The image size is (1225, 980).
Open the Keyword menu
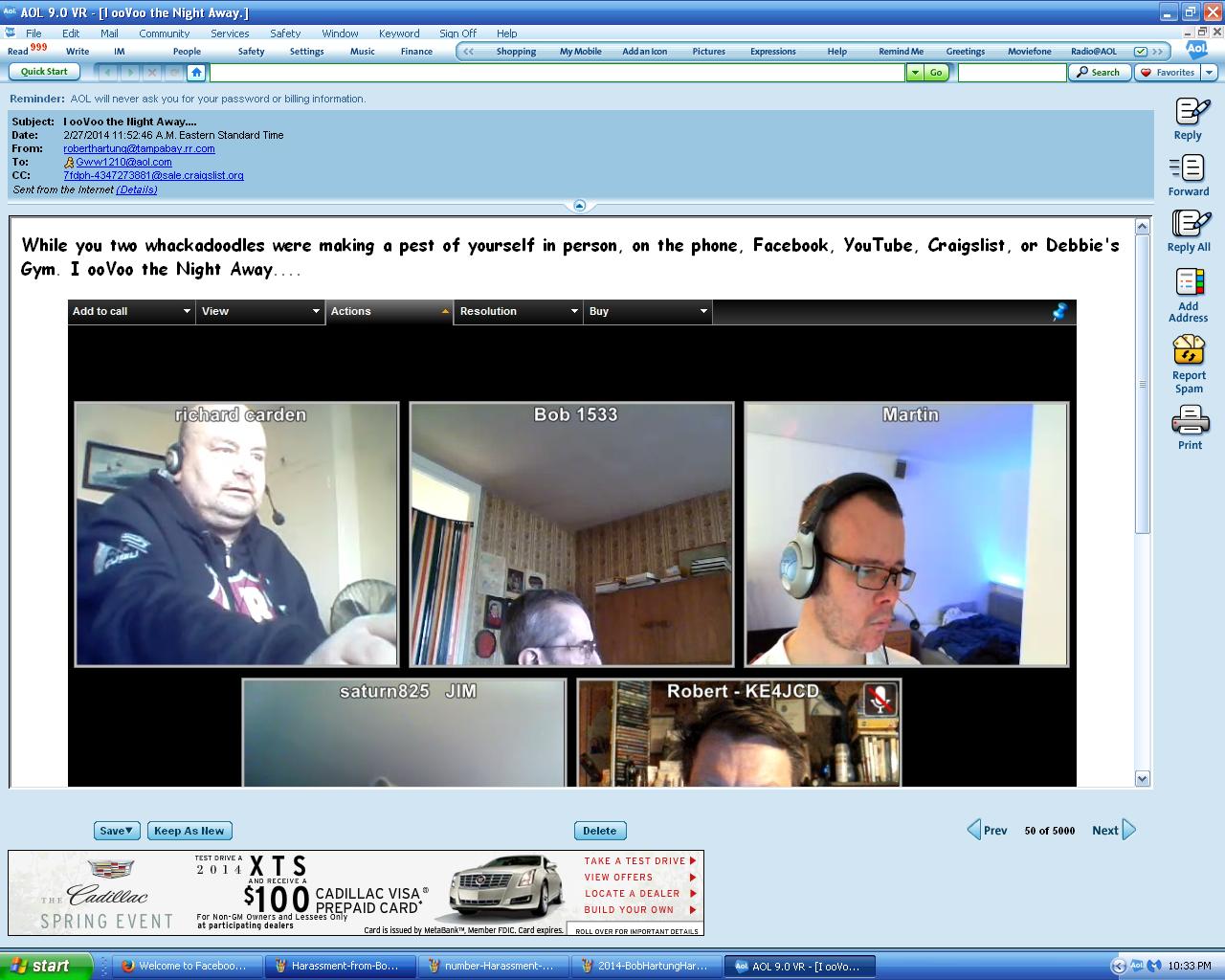coord(399,33)
